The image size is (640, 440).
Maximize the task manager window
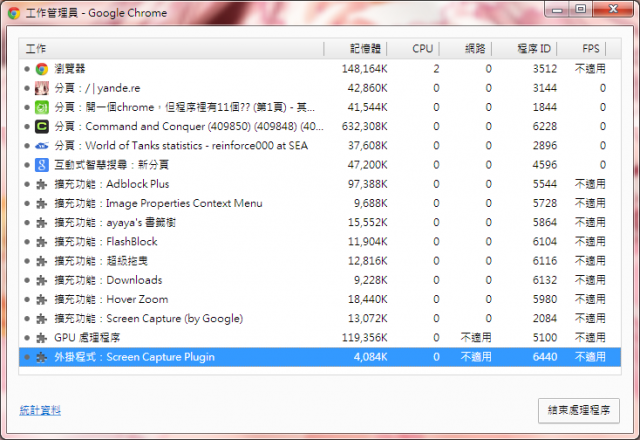pos(581,9)
